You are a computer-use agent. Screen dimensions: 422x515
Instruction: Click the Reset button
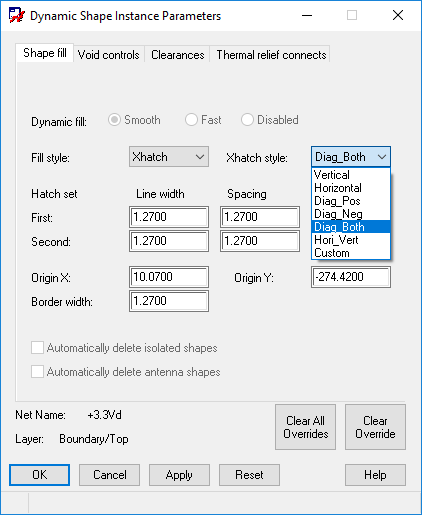[x=249, y=475]
